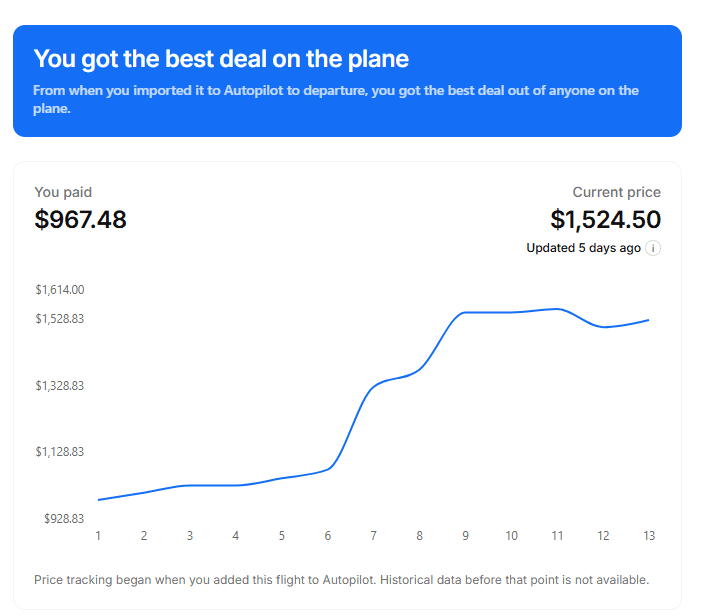Click day 13 on the x-axis
This screenshot has height=616, width=708.
click(649, 536)
